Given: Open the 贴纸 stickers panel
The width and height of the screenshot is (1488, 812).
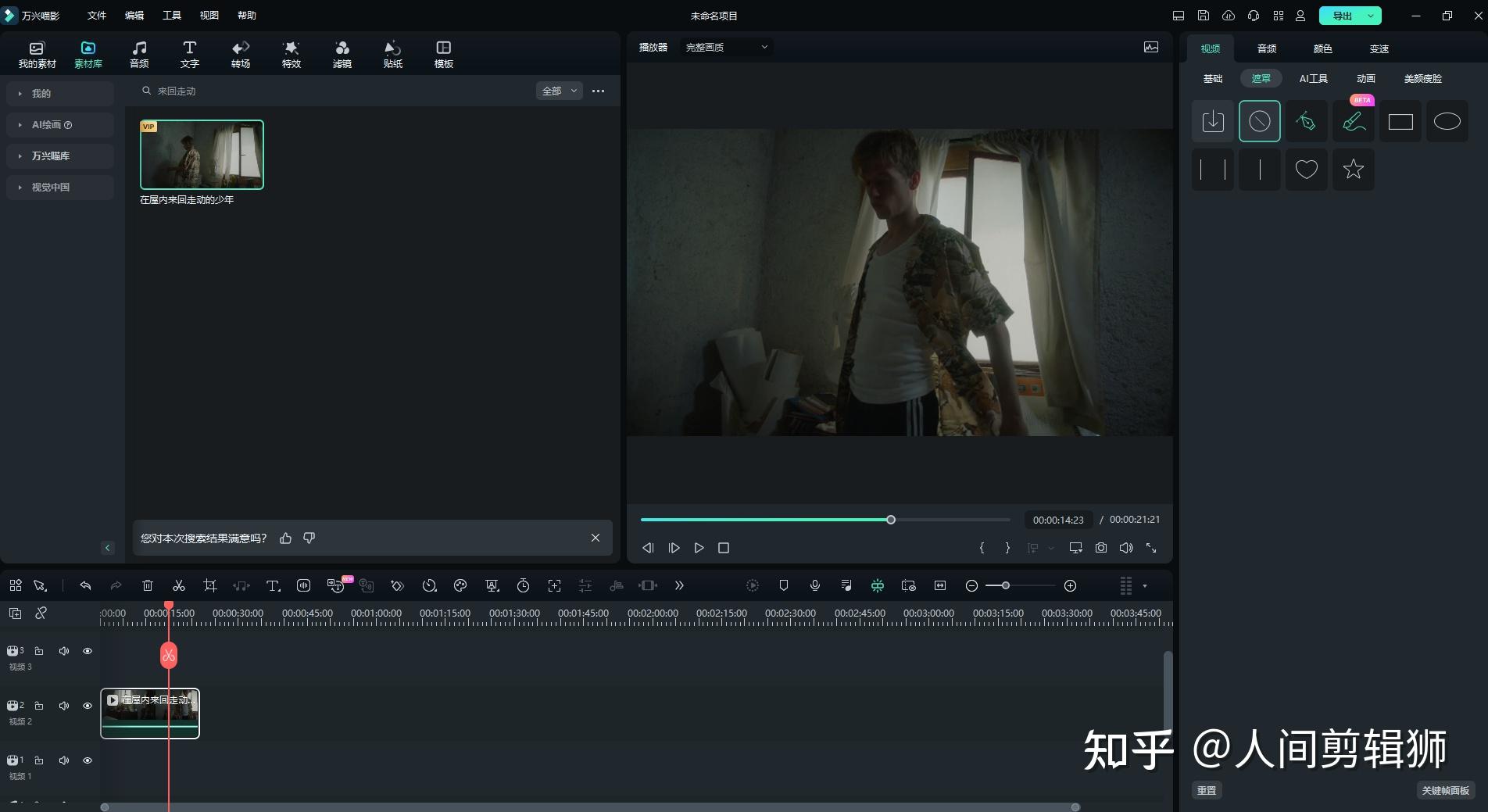Looking at the screenshot, I should pyautogui.click(x=393, y=55).
